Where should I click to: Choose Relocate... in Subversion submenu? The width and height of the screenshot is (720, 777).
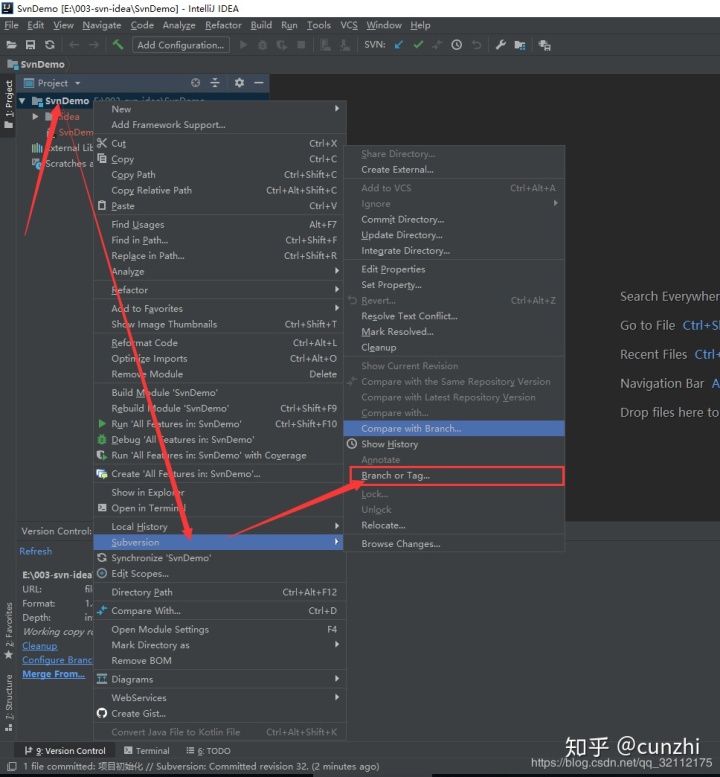(454, 525)
